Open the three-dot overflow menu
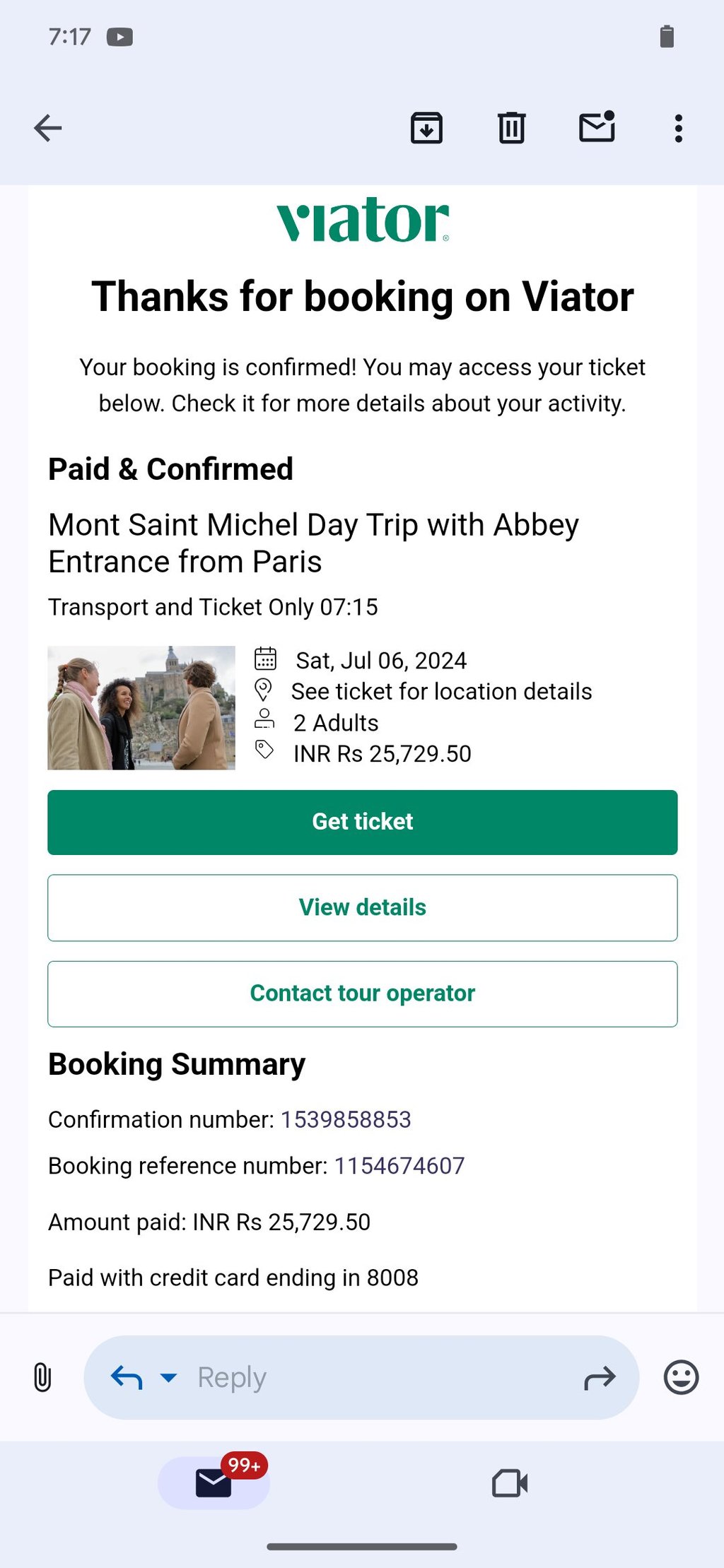This screenshot has height=1568, width=724. point(678,128)
